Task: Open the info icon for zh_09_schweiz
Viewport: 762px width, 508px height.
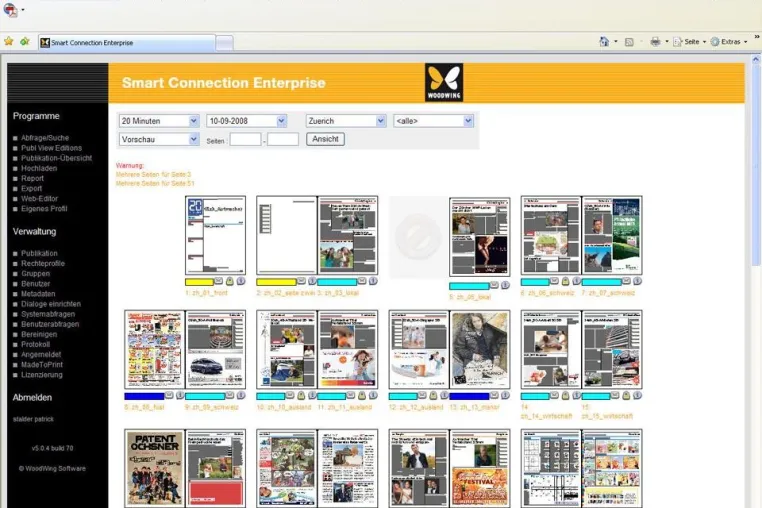Action: (x=241, y=395)
